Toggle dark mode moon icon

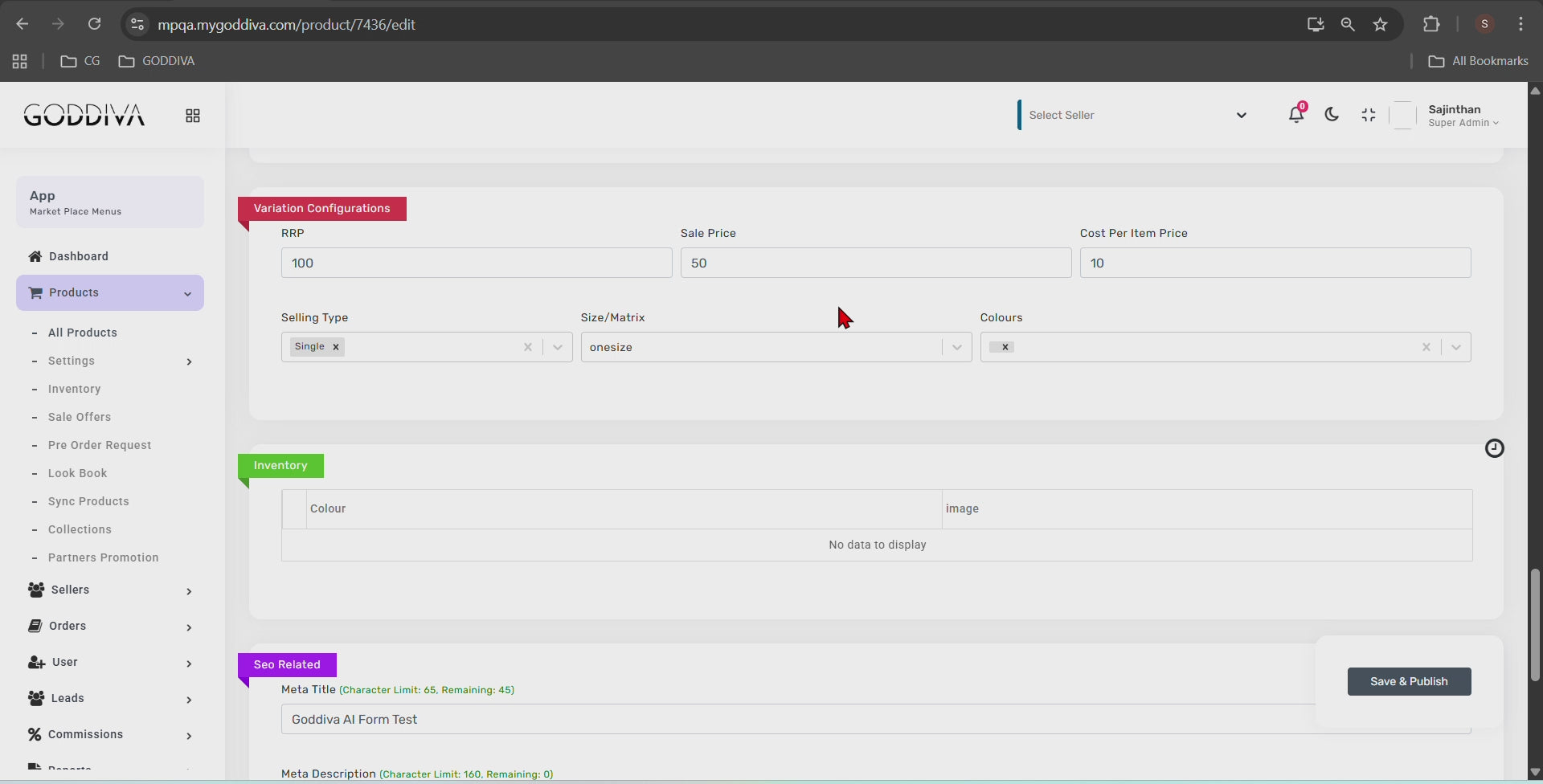(x=1332, y=115)
